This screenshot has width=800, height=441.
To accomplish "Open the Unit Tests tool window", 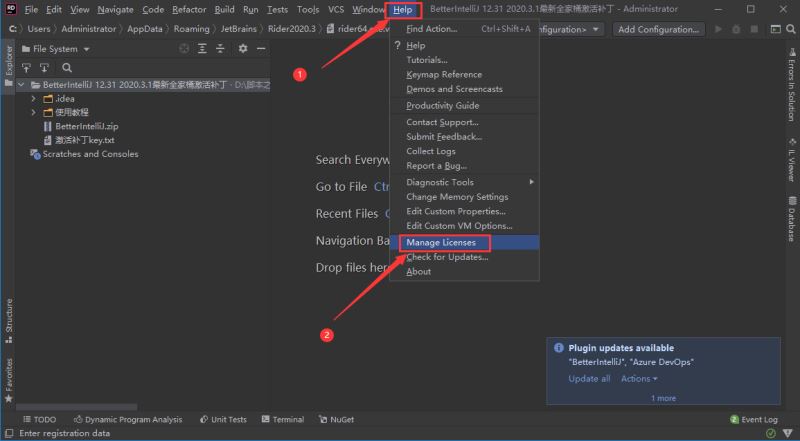I will click(x=223, y=420).
